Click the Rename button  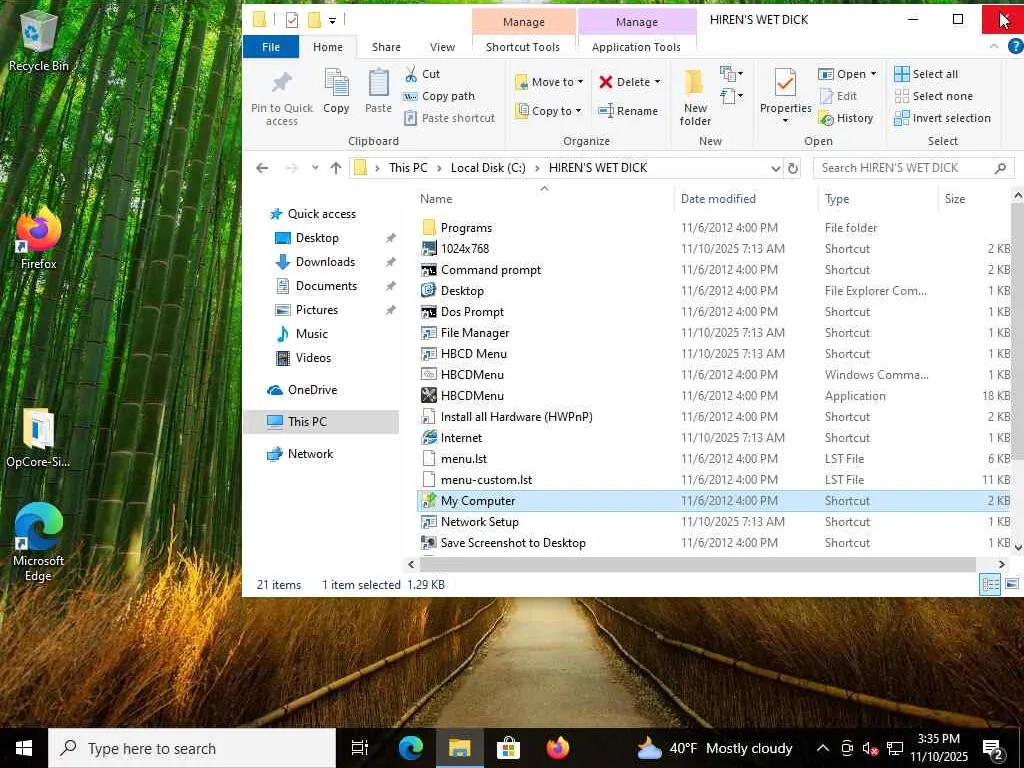(628, 111)
